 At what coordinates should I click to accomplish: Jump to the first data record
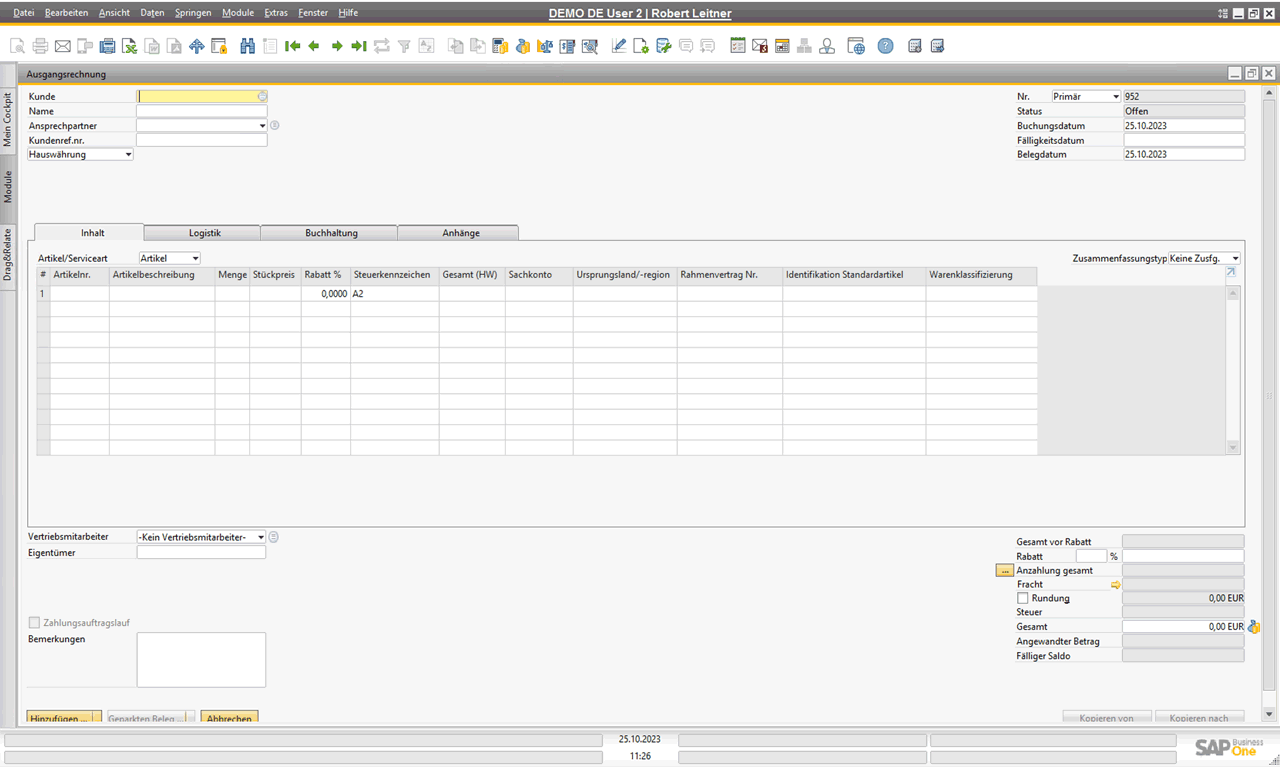point(292,46)
